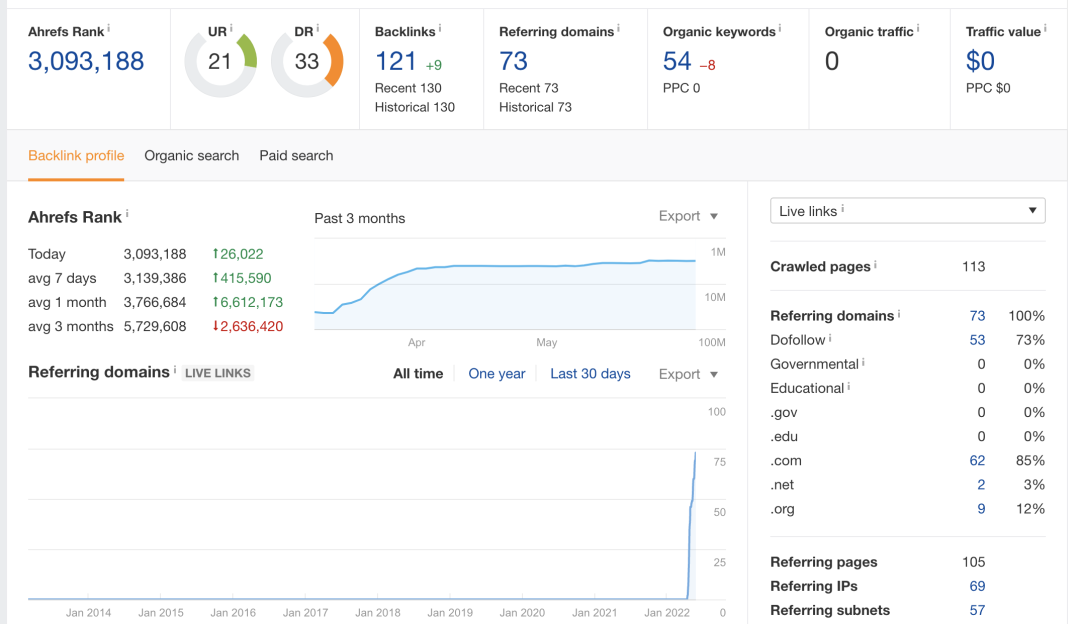Screen dimensions: 1080x624
Task: Open Export dropdown for Referring domains chart
Action: (x=688, y=374)
